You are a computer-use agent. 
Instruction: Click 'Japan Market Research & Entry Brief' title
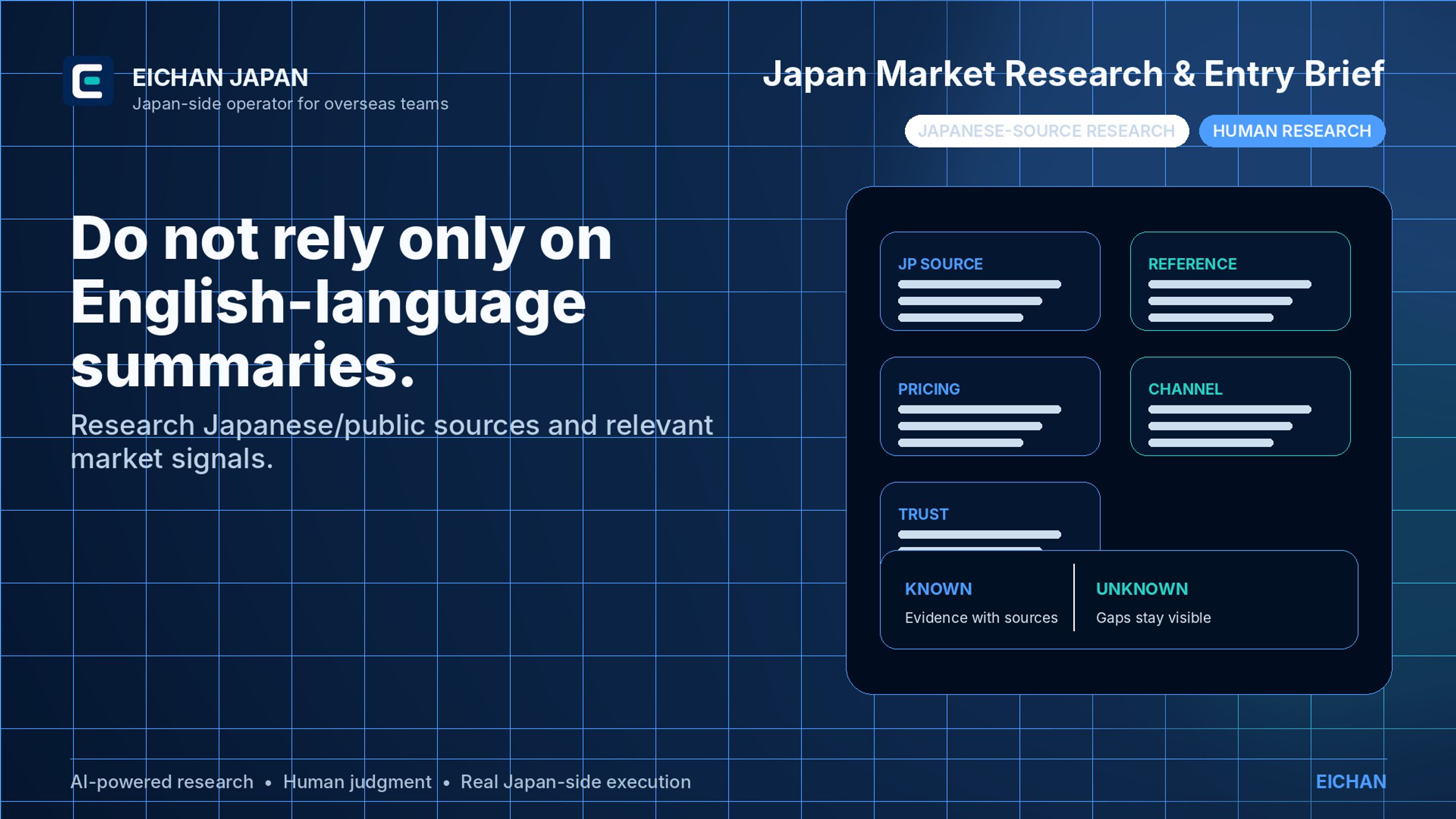tap(1074, 74)
